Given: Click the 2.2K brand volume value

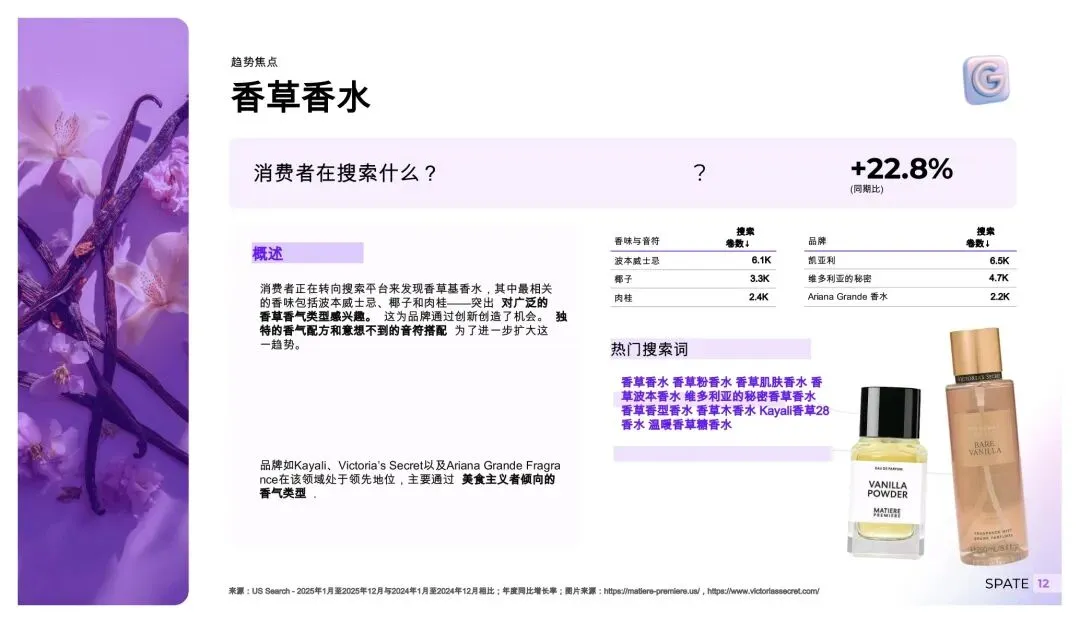Looking at the screenshot, I should [1000, 297].
